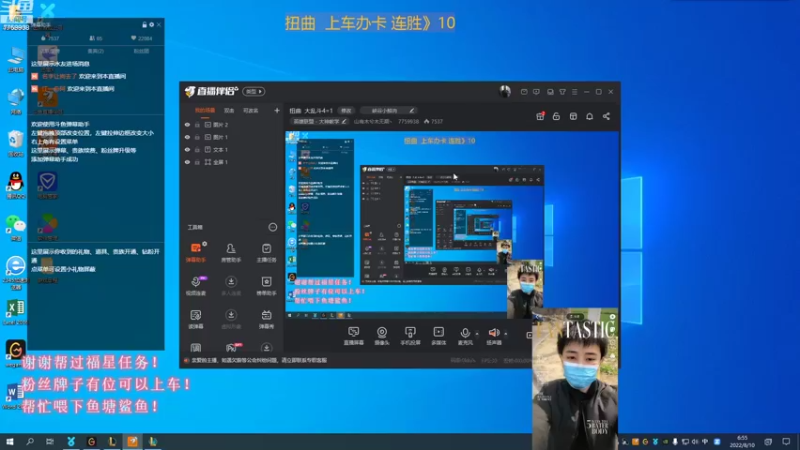Open the QQ desktop shortcut
Viewport: 800px width, 450px height.
click(16, 185)
